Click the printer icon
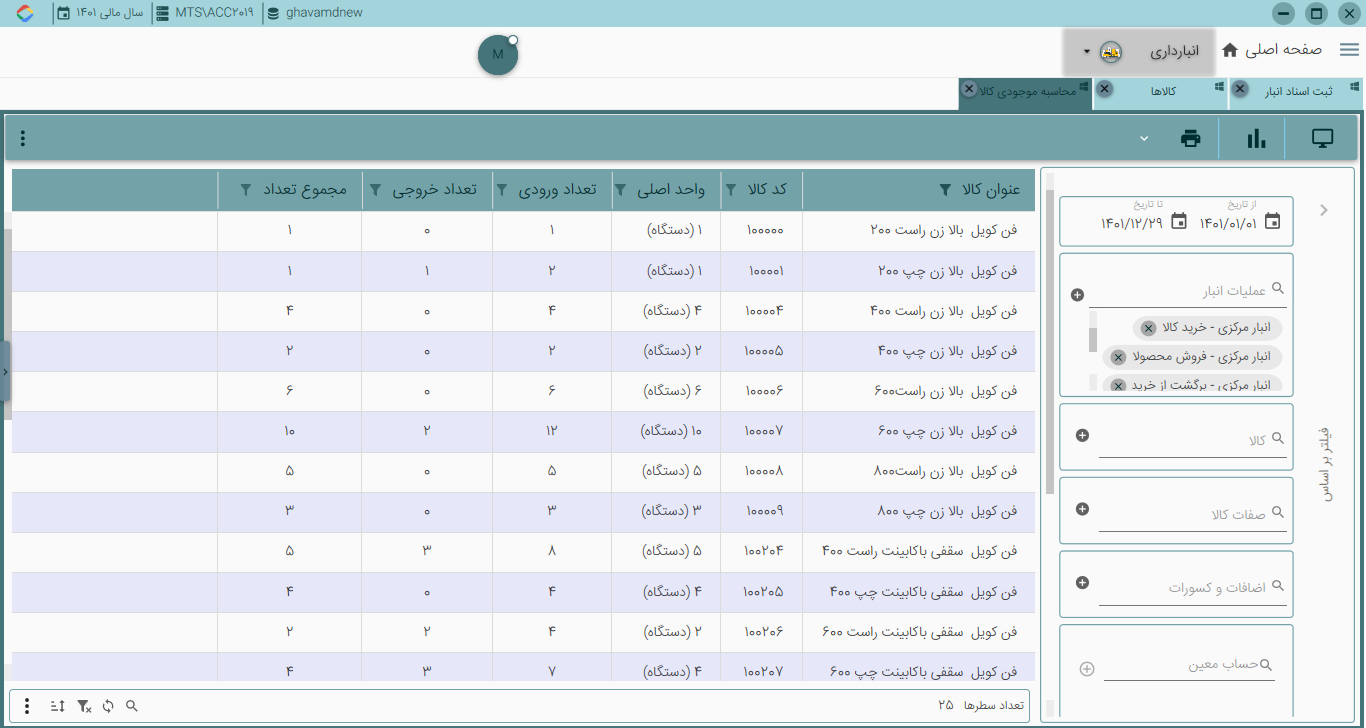Screen dimensions: 1366x728 click(1190, 139)
